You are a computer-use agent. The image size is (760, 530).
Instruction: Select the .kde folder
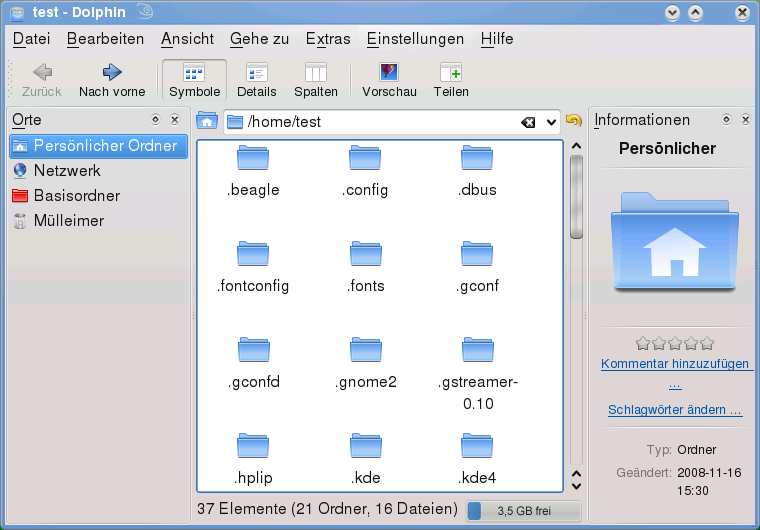[365, 459]
